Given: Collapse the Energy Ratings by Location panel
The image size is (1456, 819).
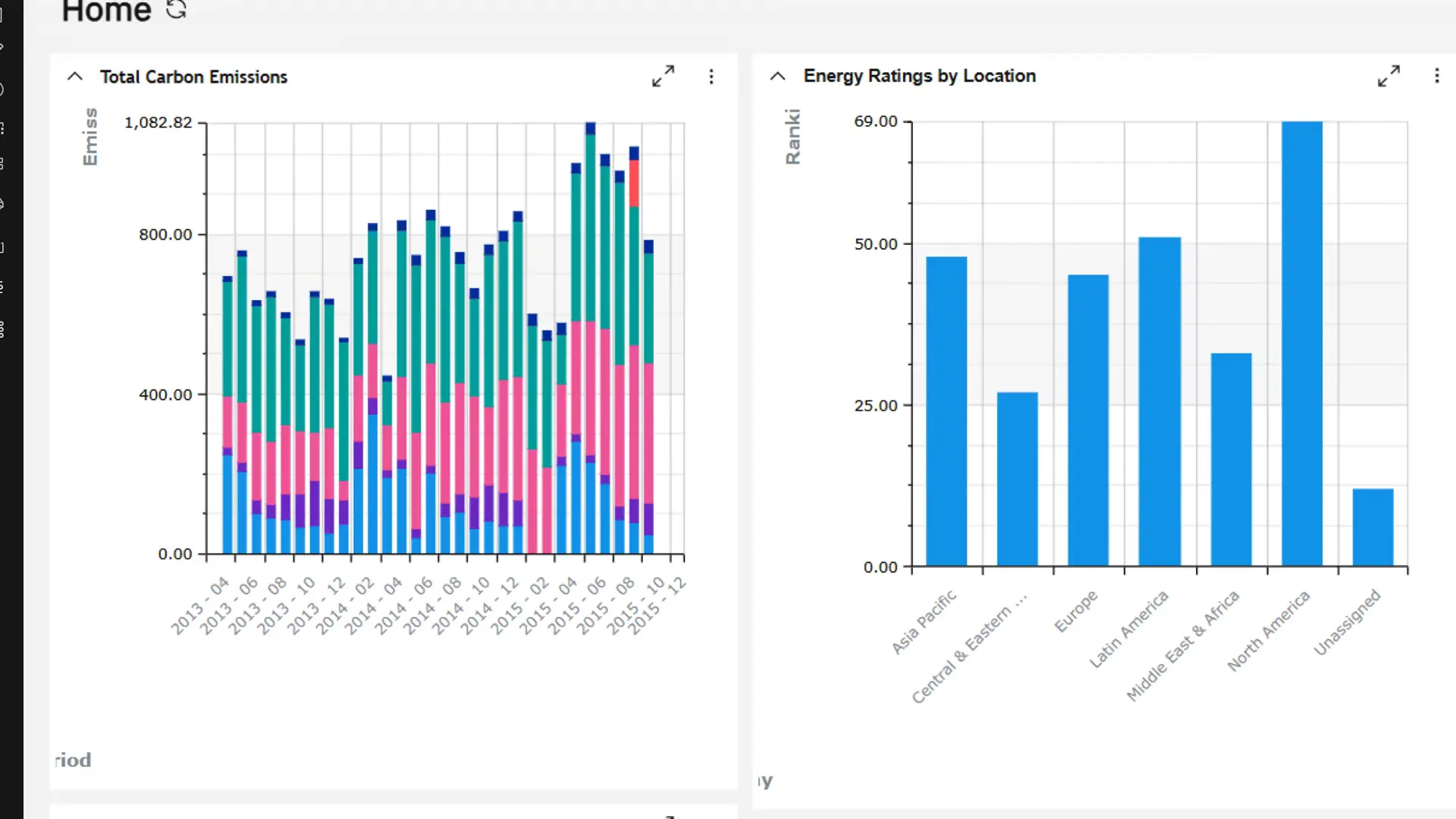Looking at the screenshot, I should coord(777,76).
